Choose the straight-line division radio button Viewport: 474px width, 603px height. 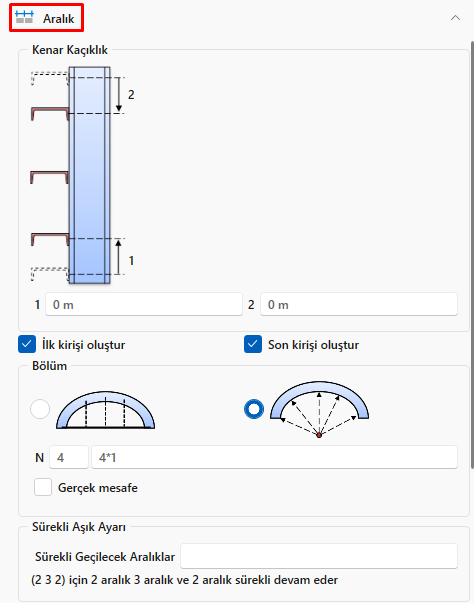coord(40,409)
